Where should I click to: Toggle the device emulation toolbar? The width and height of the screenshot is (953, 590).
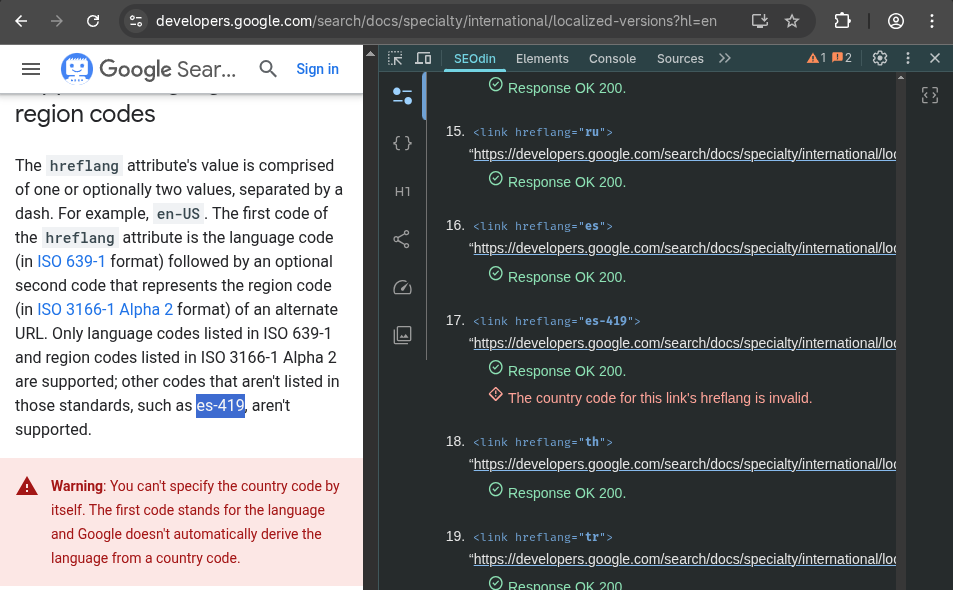(x=422, y=58)
